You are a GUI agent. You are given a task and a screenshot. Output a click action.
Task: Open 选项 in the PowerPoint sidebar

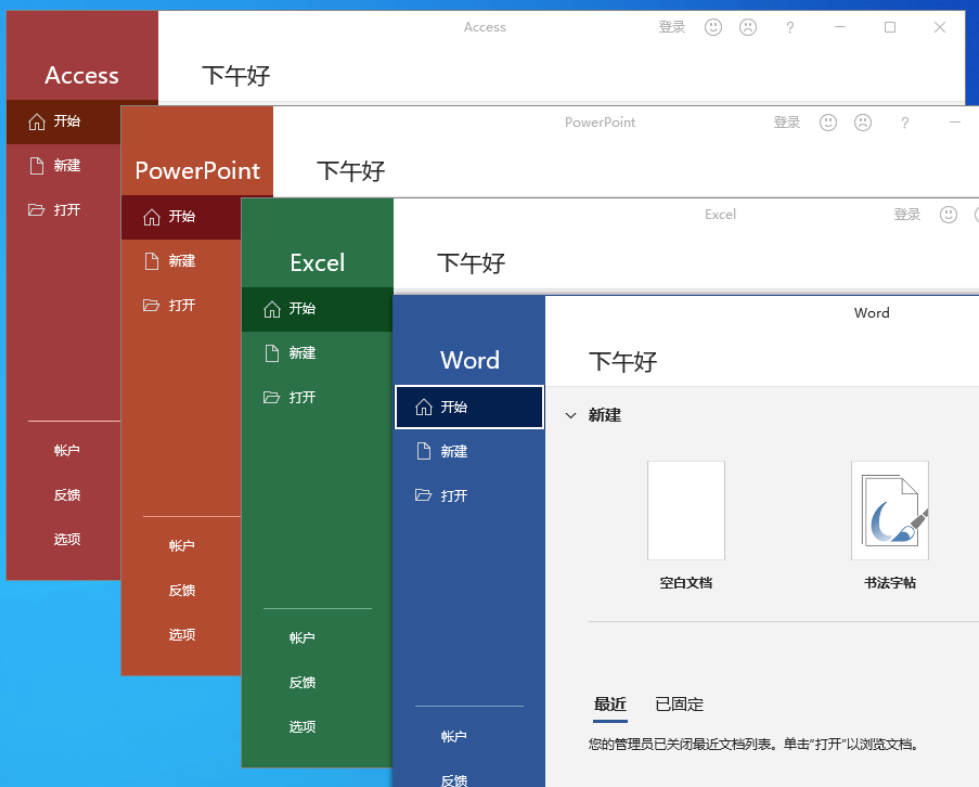click(182, 635)
